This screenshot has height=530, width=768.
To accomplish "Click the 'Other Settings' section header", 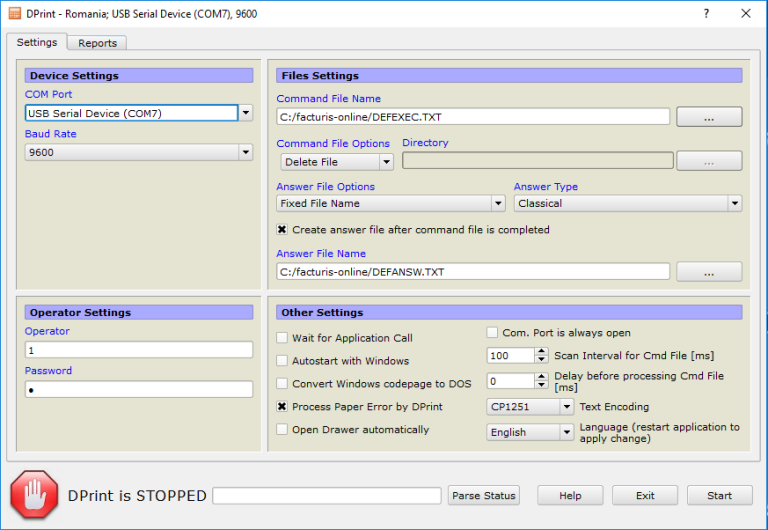I will [x=509, y=313].
